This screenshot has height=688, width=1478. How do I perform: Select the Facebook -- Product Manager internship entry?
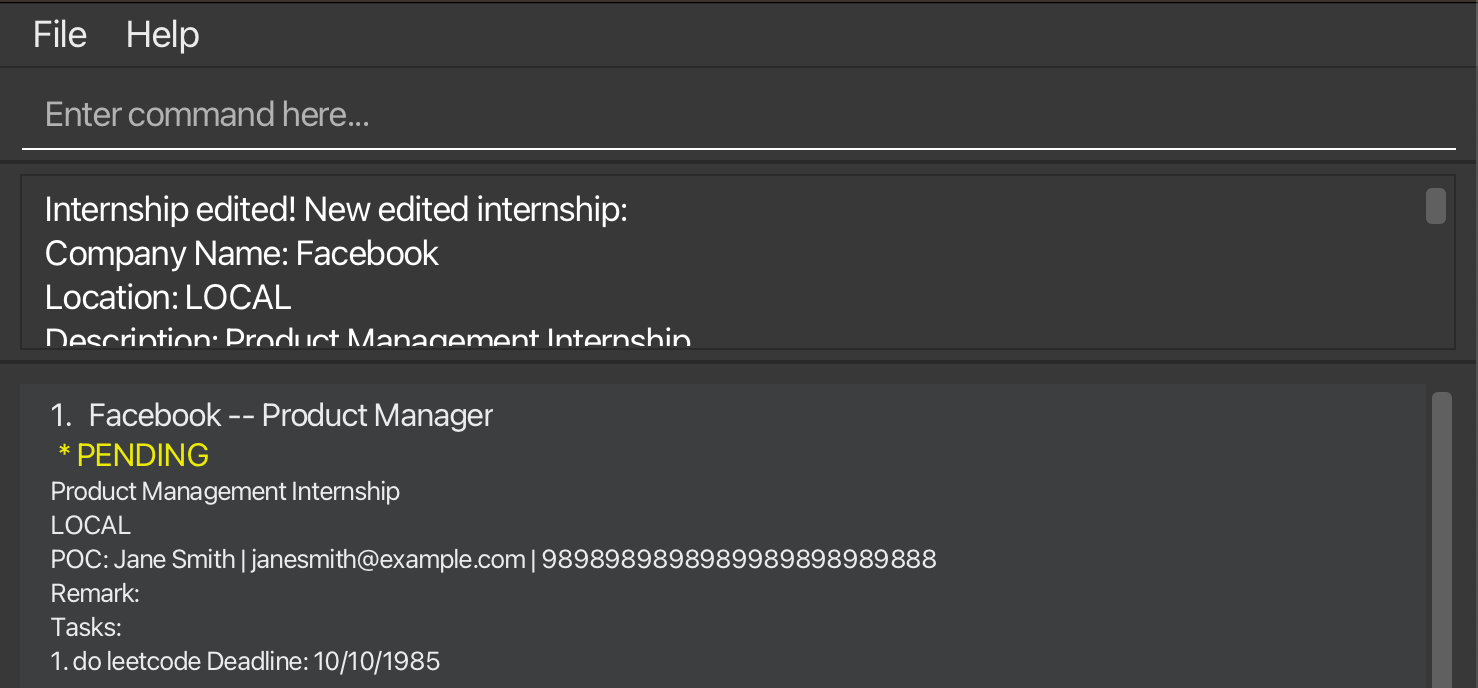click(x=290, y=414)
